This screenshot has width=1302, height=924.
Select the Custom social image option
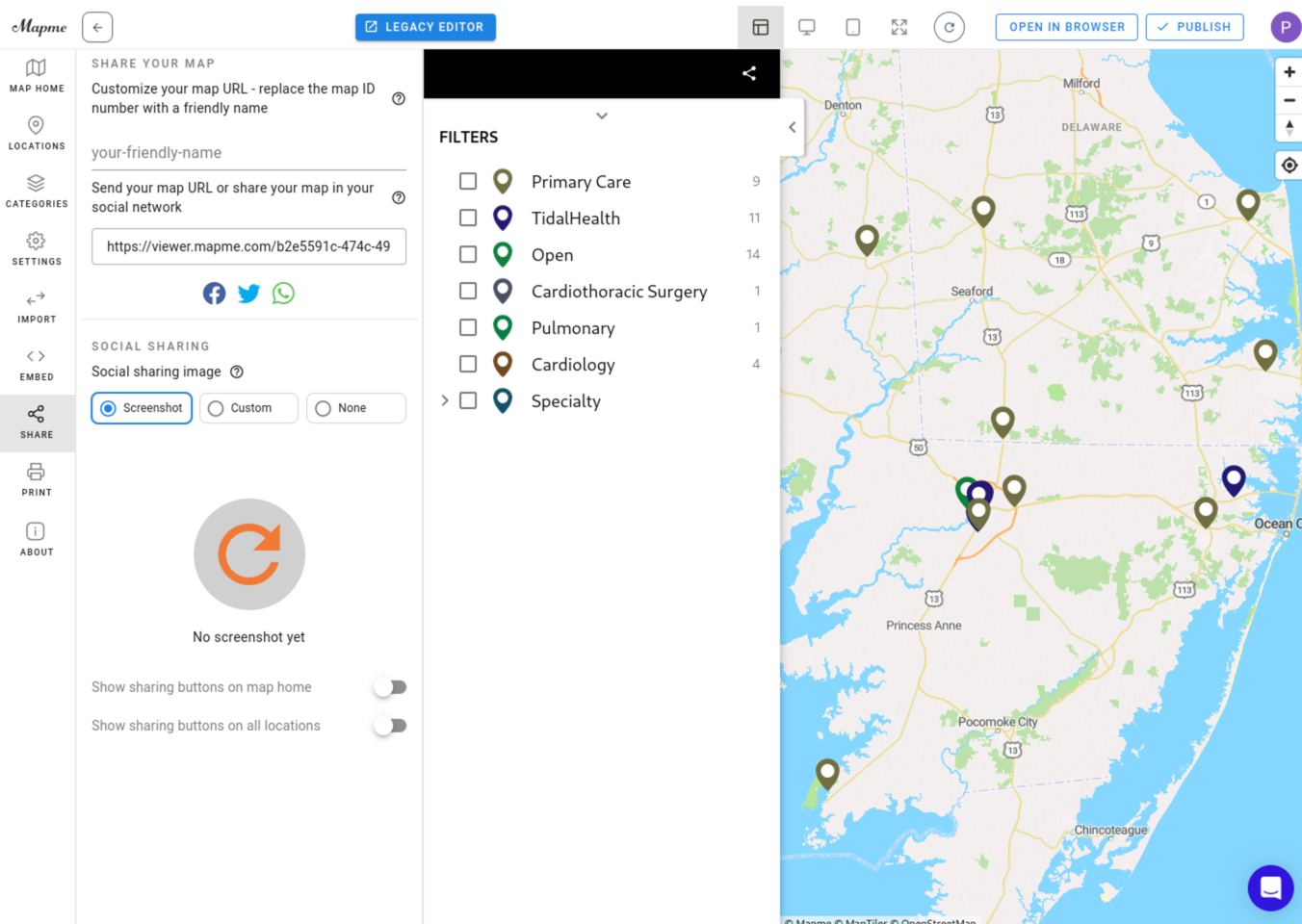click(x=248, y=408)
